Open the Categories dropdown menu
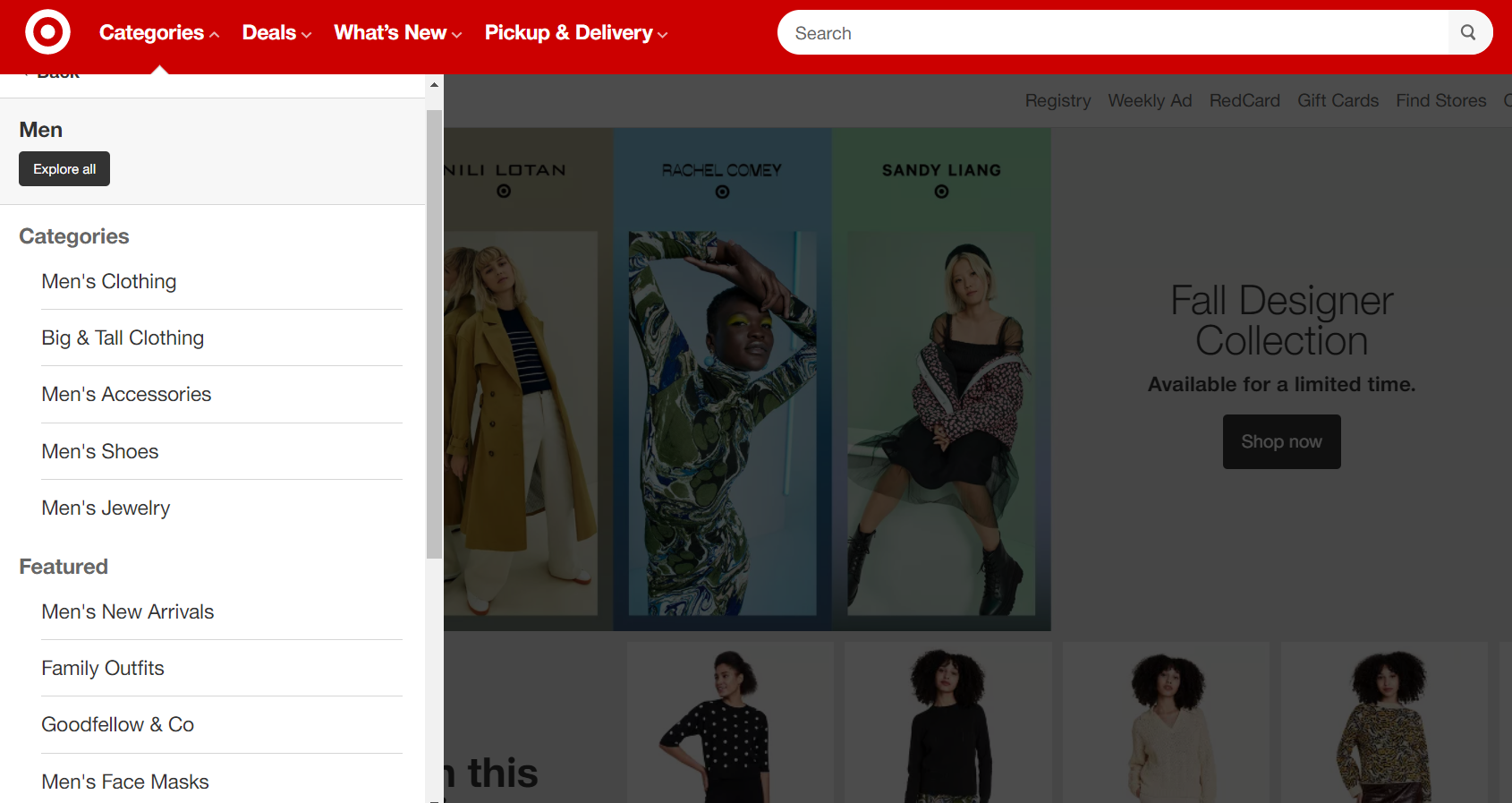This screenshot has height=803, width=1512. click(x=159, y=33)
